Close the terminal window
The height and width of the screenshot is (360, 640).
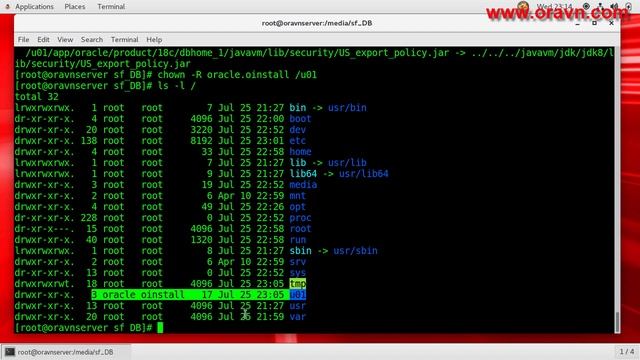tap(611, 23)
